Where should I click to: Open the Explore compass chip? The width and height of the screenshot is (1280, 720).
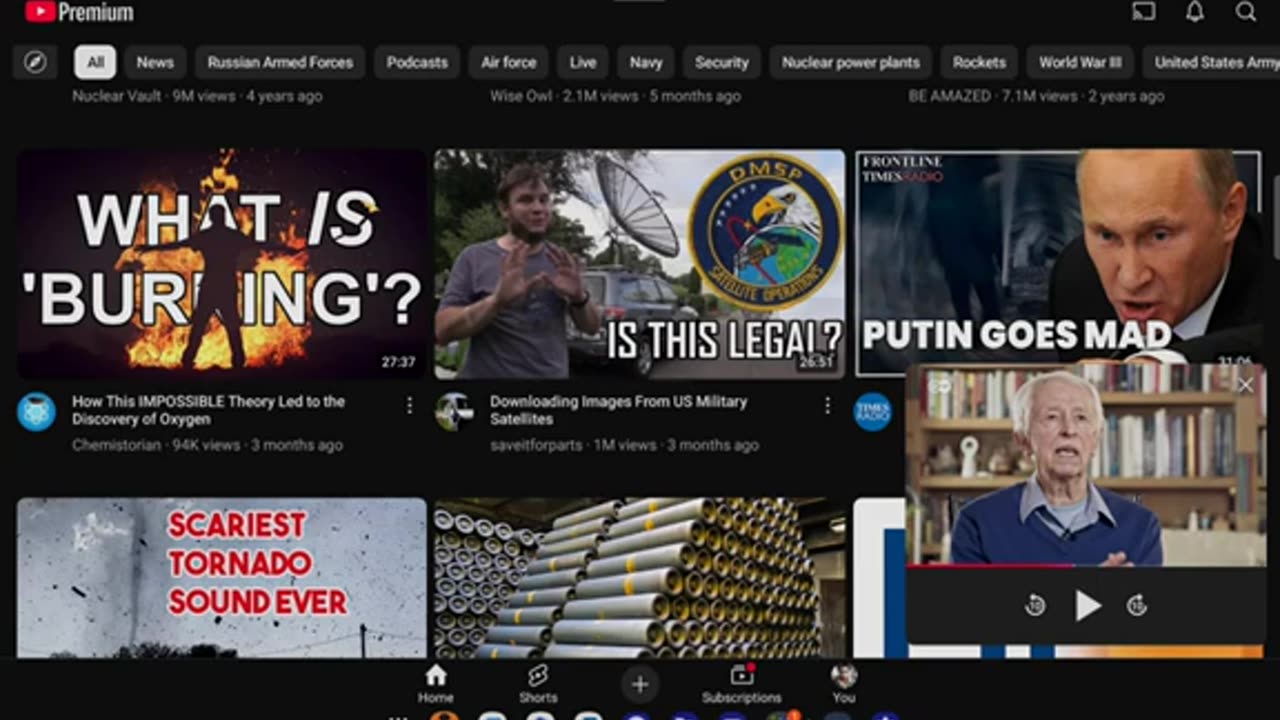35,62
